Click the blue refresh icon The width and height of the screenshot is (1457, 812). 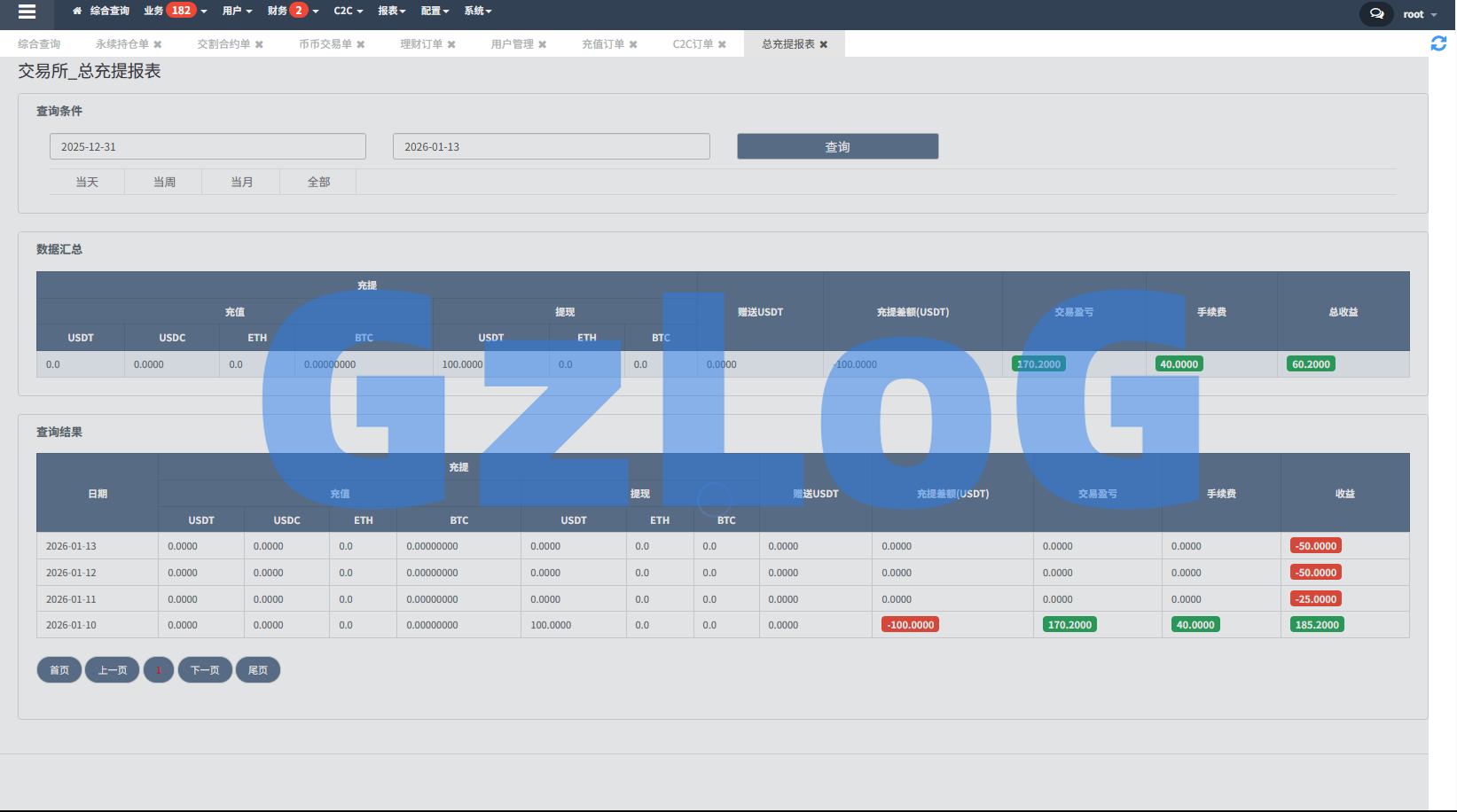pos(1438,43)
